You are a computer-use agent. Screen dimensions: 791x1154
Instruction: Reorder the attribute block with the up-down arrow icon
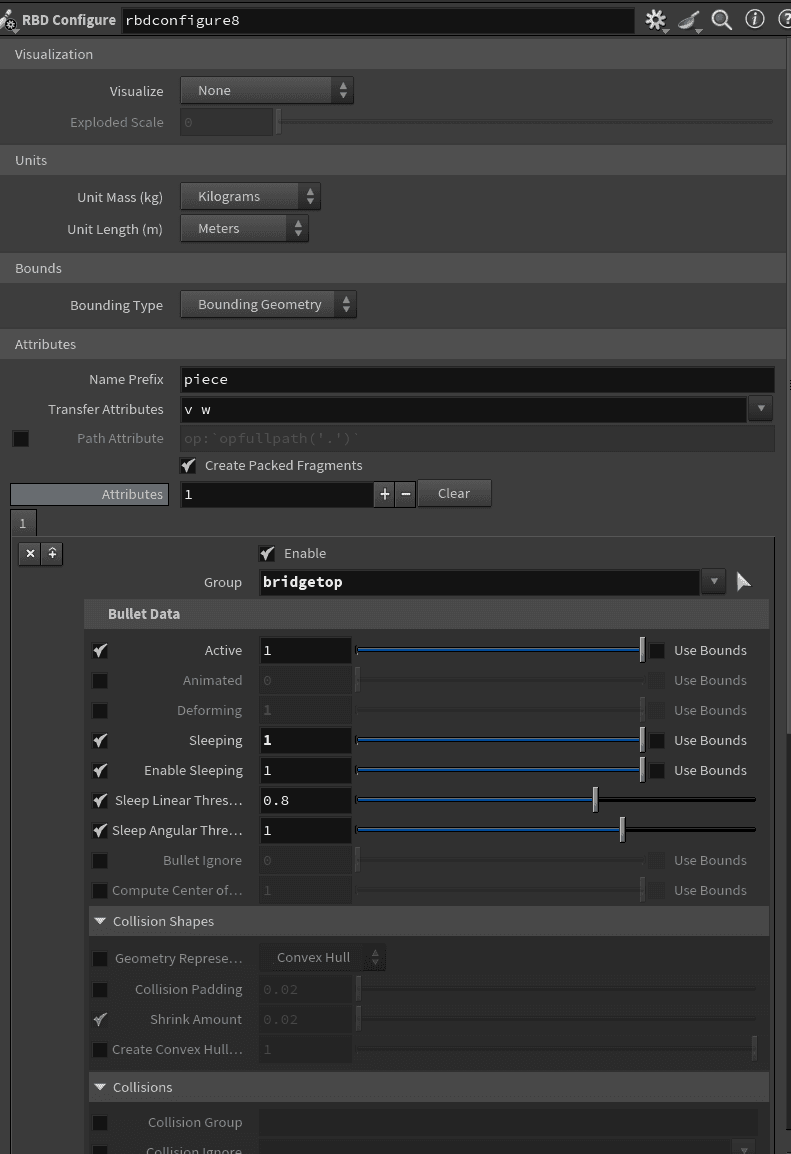tap(51, 553)
